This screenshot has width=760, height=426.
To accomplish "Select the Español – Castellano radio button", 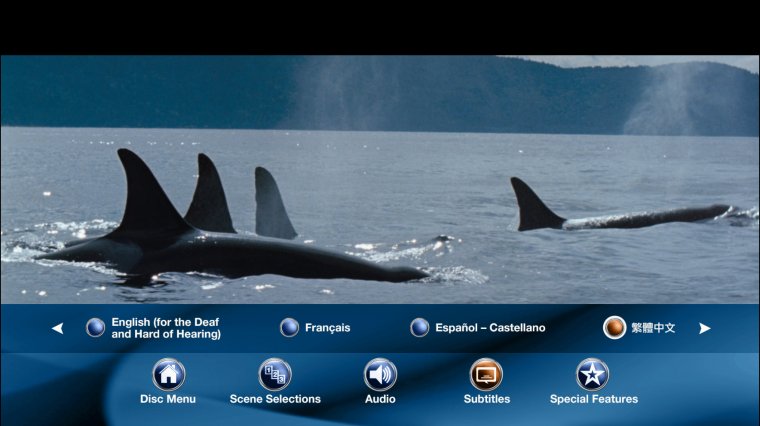I will click(419, 328).
